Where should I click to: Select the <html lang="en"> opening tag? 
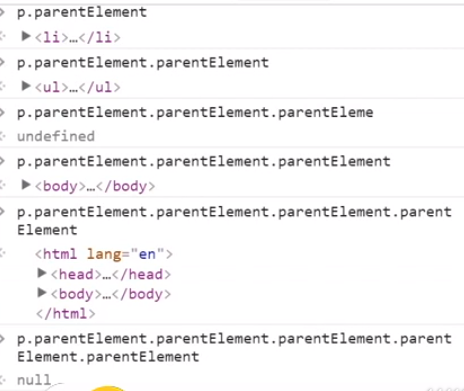click(104, 254)
